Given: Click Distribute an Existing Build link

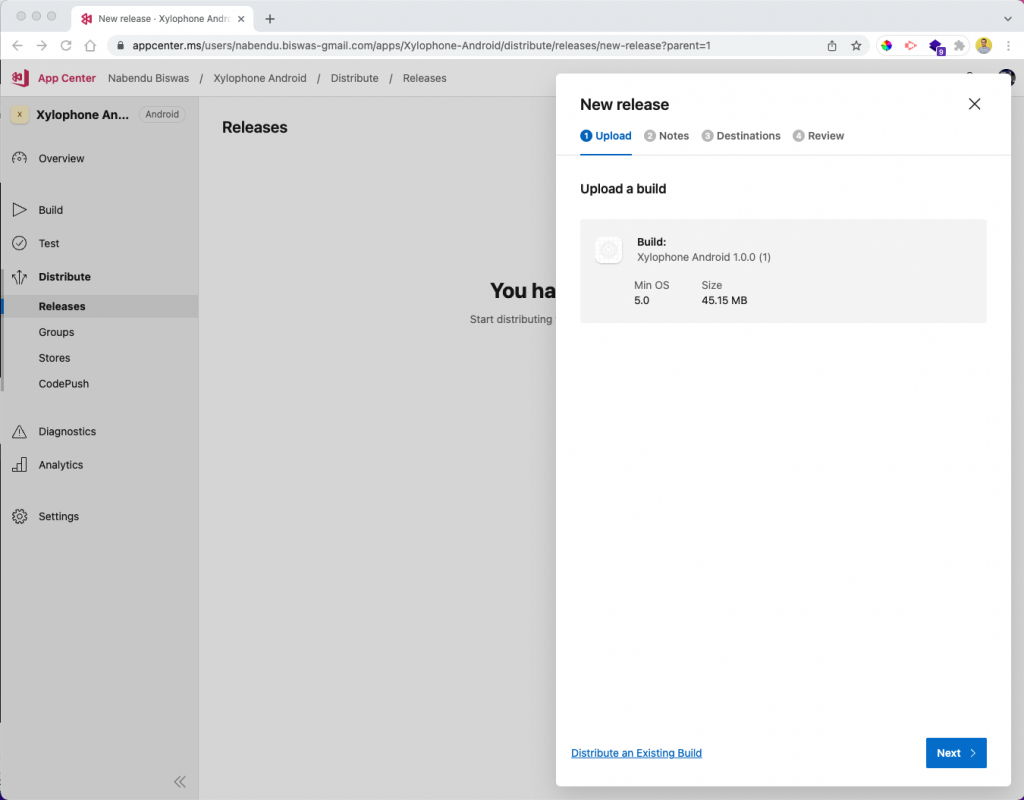Looking at the screenshot, I should [636, 753].
